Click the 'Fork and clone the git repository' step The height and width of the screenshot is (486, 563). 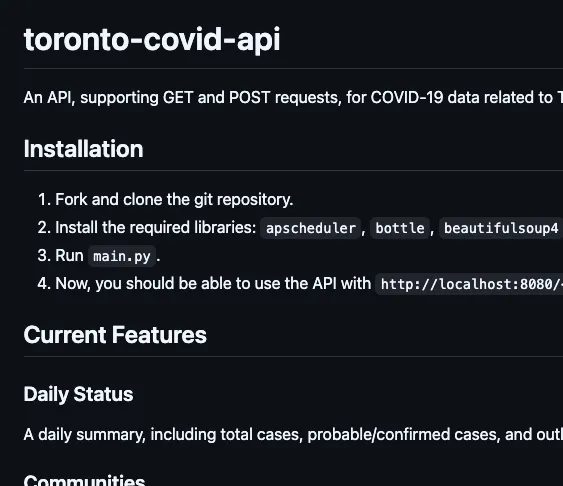click(x=174, y=200)
